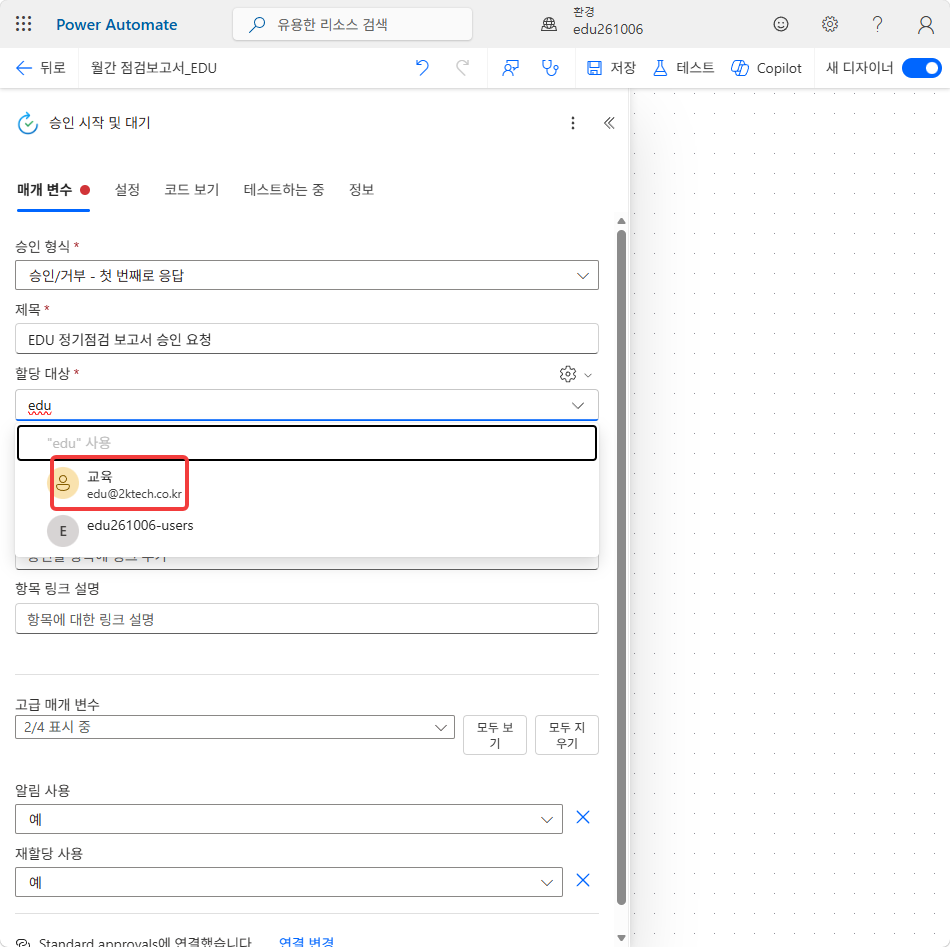Select the user 교육 edu@2ktech.co.kr
950x947 pixels.
(x=307, y=484)
